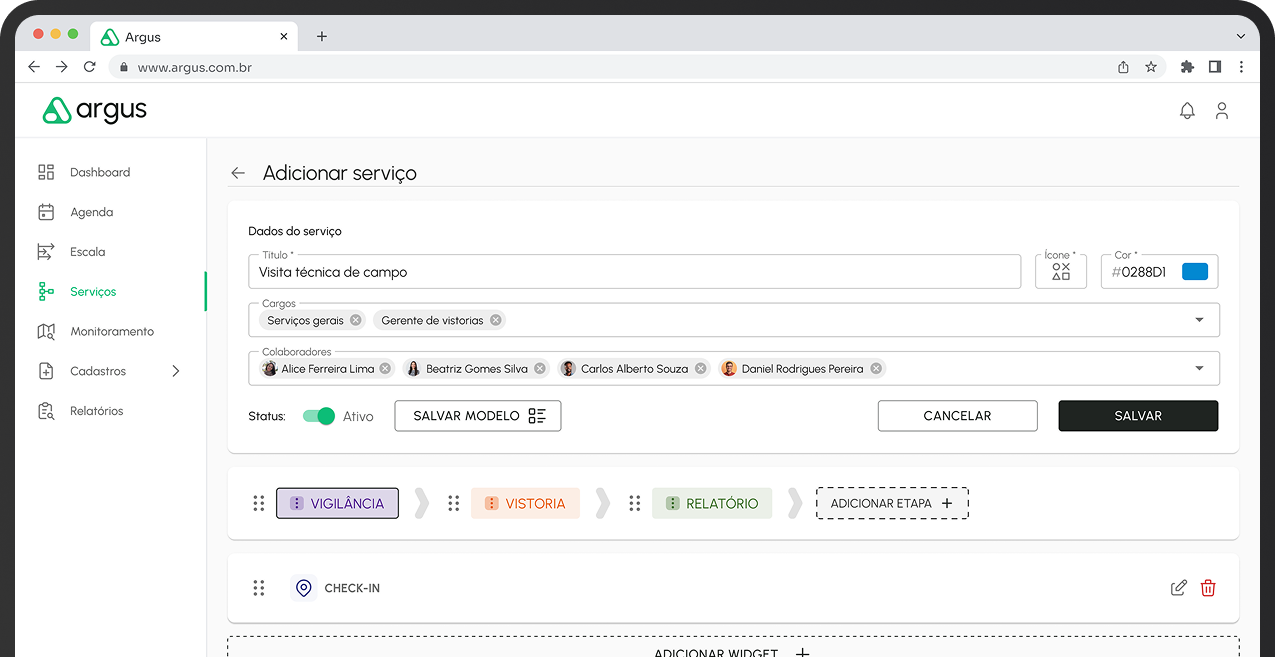Click the Título text field
This screenshot has height=657, width=1275.
pos(634,272)
